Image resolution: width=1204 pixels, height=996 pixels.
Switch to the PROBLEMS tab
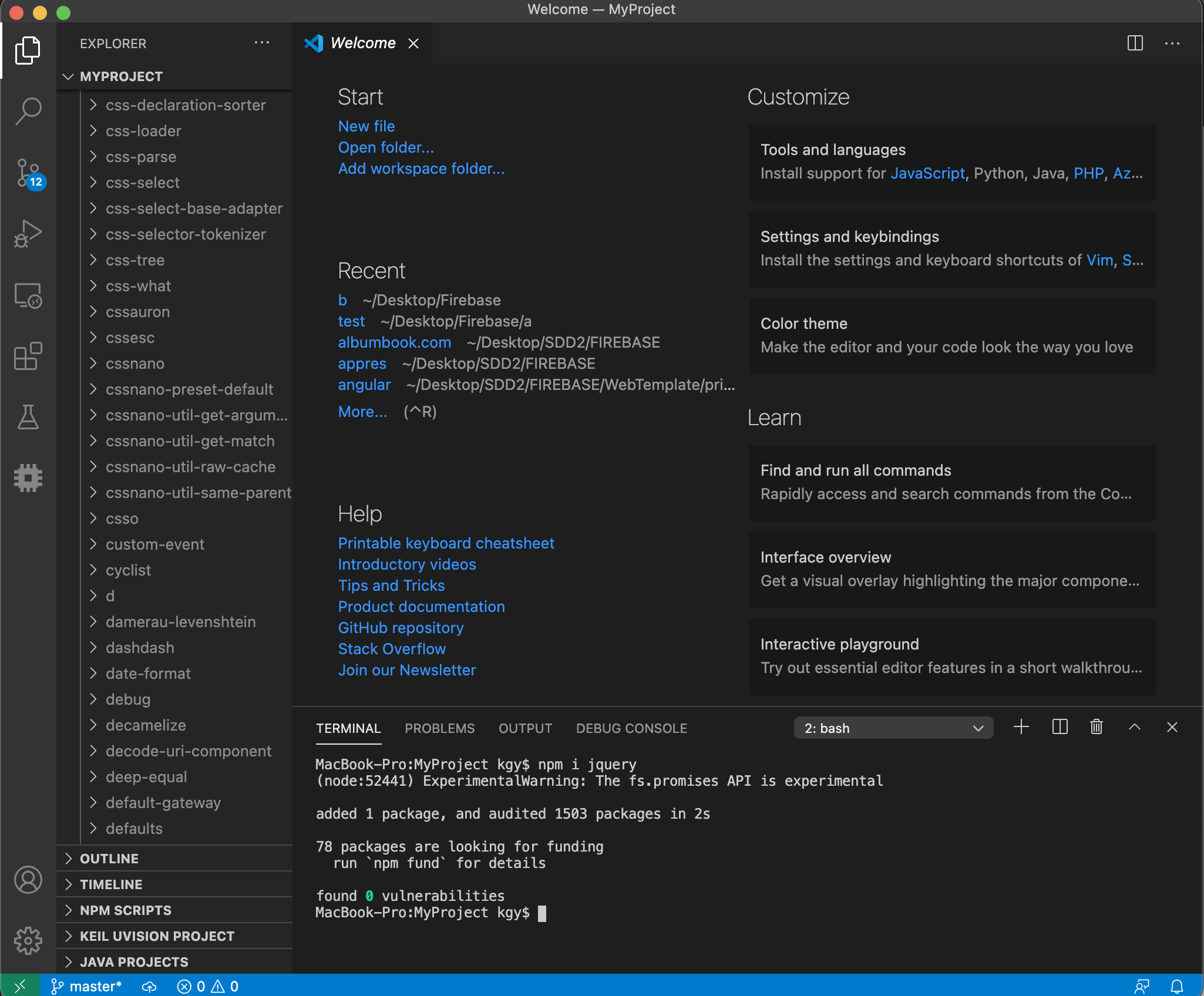pyautogui.click(x=439, y=728)
